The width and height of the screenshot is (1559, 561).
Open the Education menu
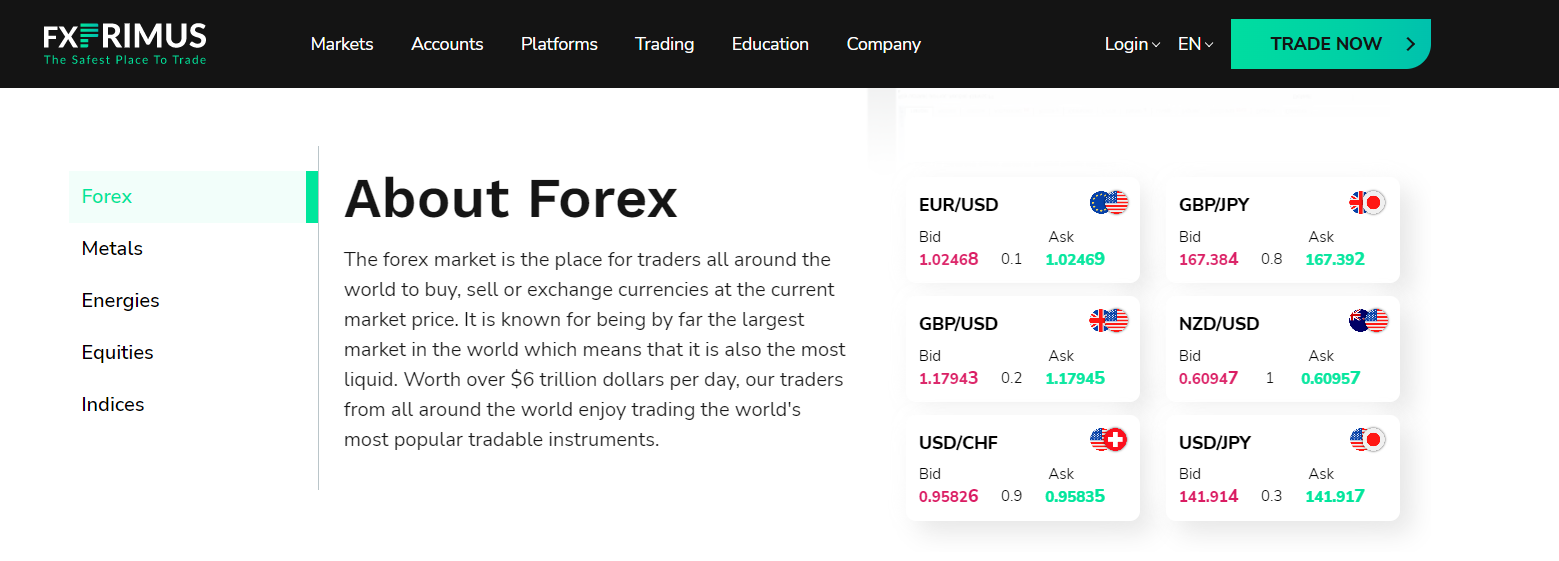(770, 44)
